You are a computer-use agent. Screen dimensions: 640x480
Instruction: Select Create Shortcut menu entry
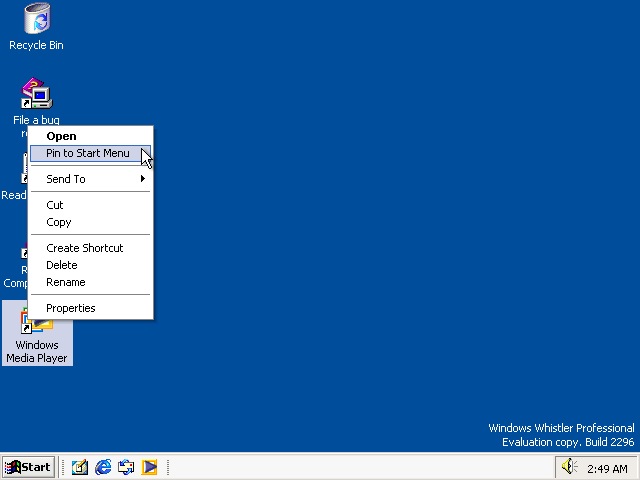click(91, 248)
